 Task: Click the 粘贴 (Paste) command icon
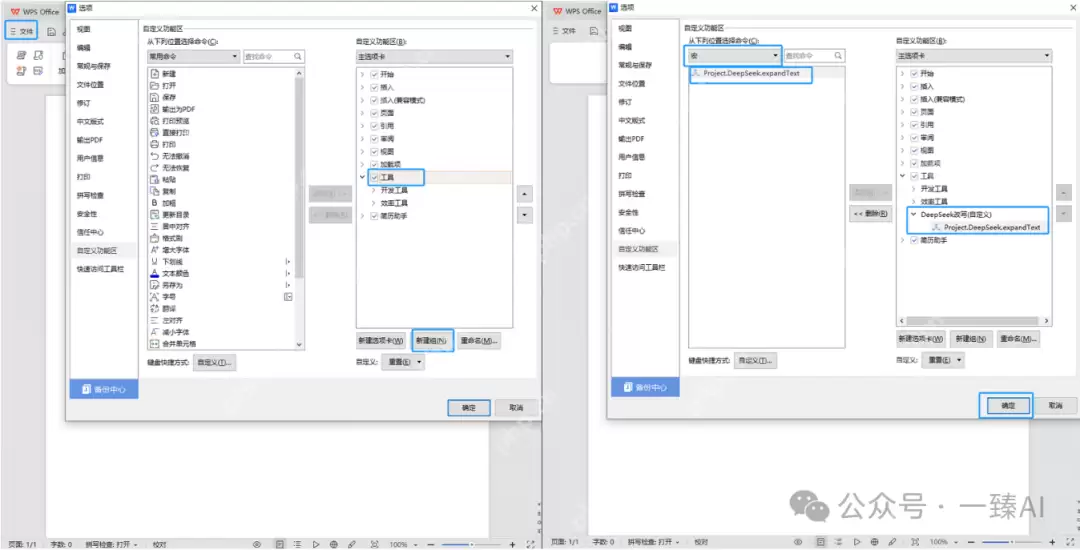coord(154,179)
